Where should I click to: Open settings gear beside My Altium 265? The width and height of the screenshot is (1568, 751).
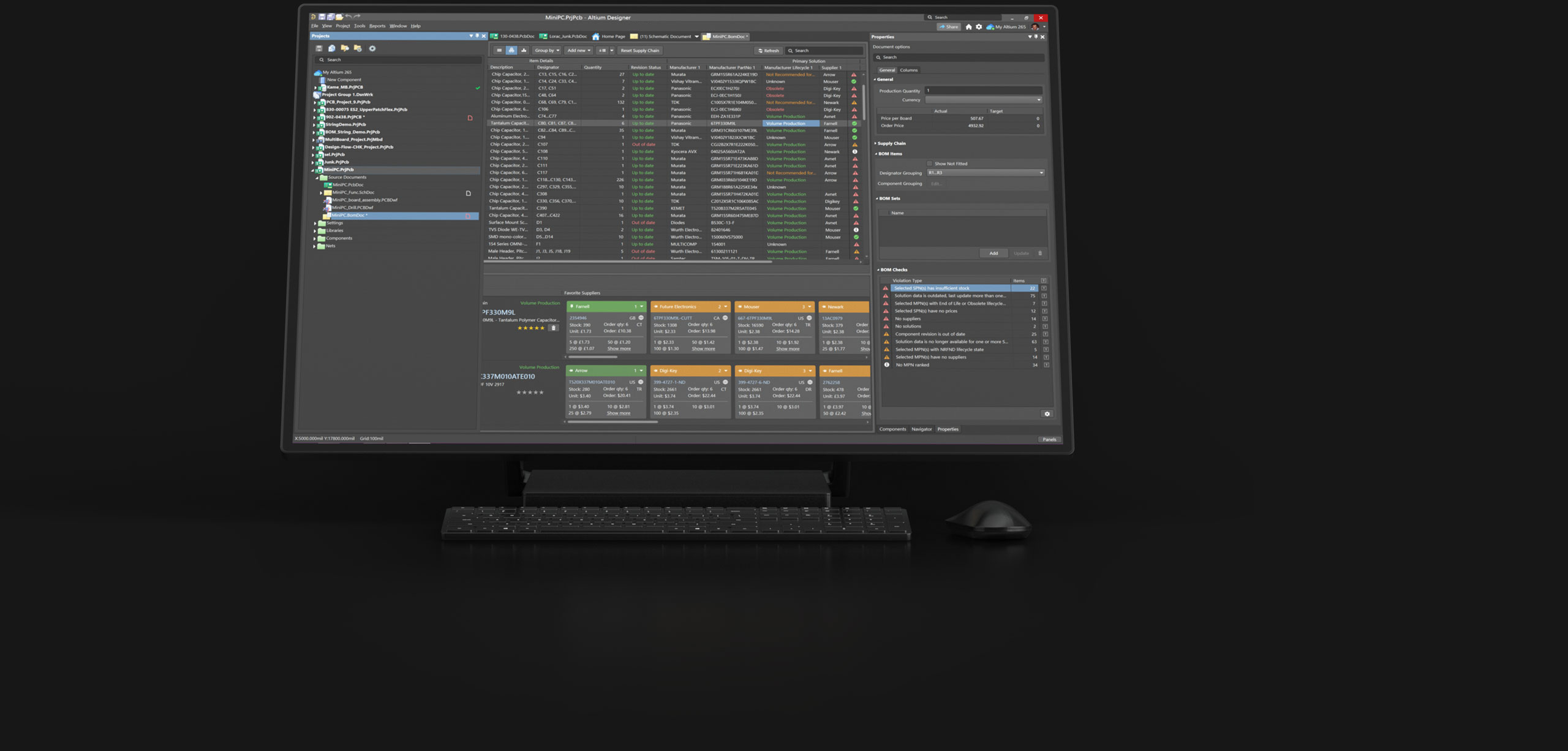pyautogui.click(x=979, y=27)
